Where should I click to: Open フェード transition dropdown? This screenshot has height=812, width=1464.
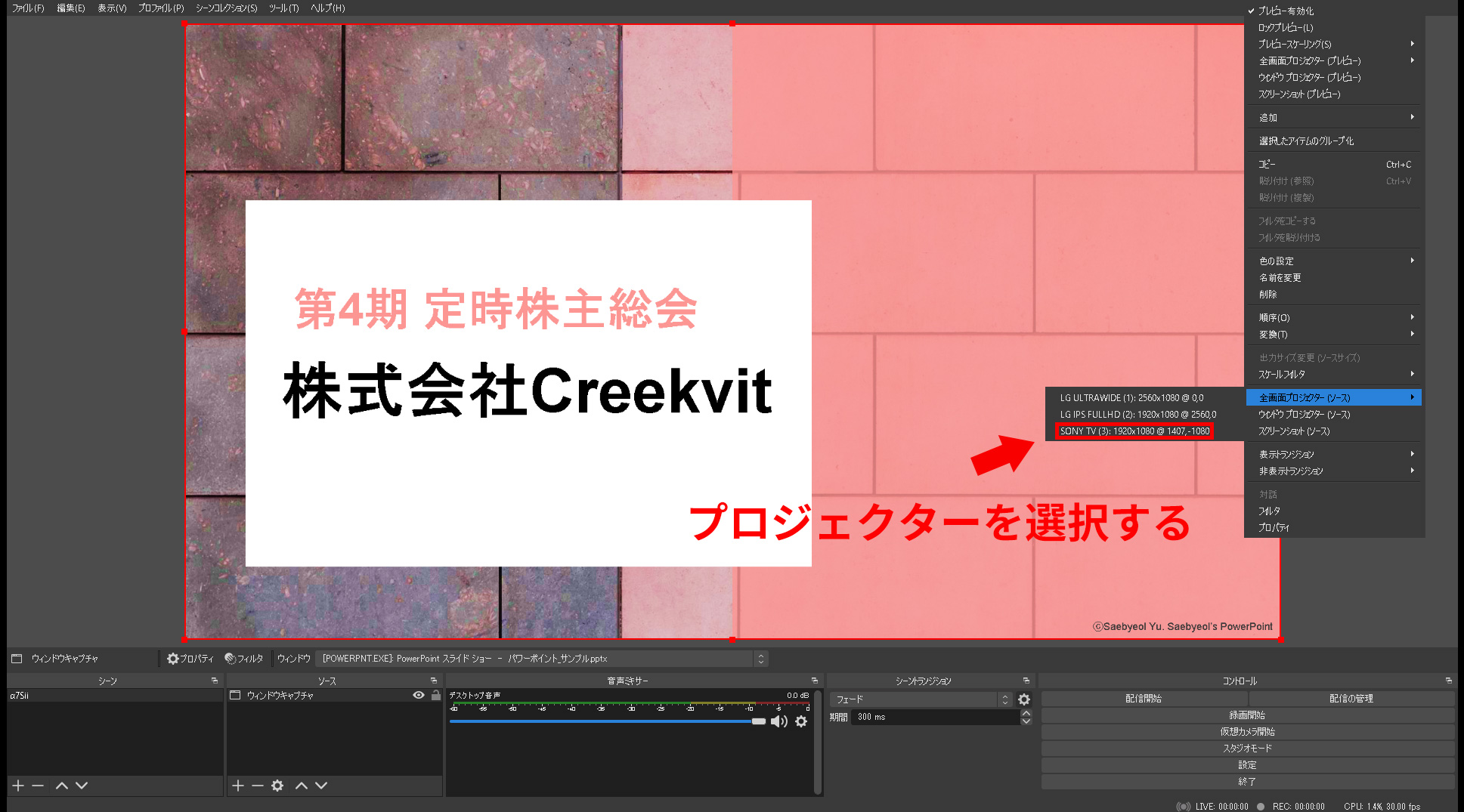(921, 699)
